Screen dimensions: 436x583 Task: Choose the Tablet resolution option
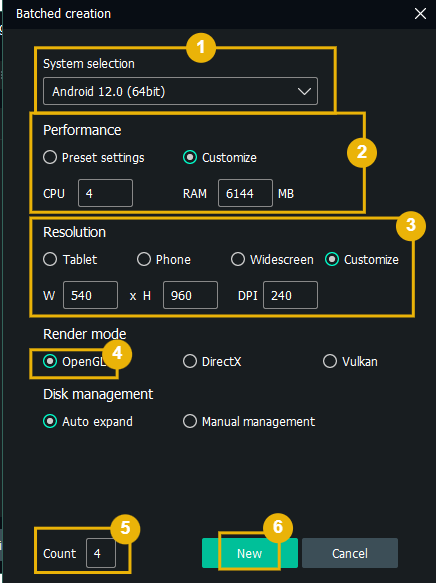click(70, 260)
